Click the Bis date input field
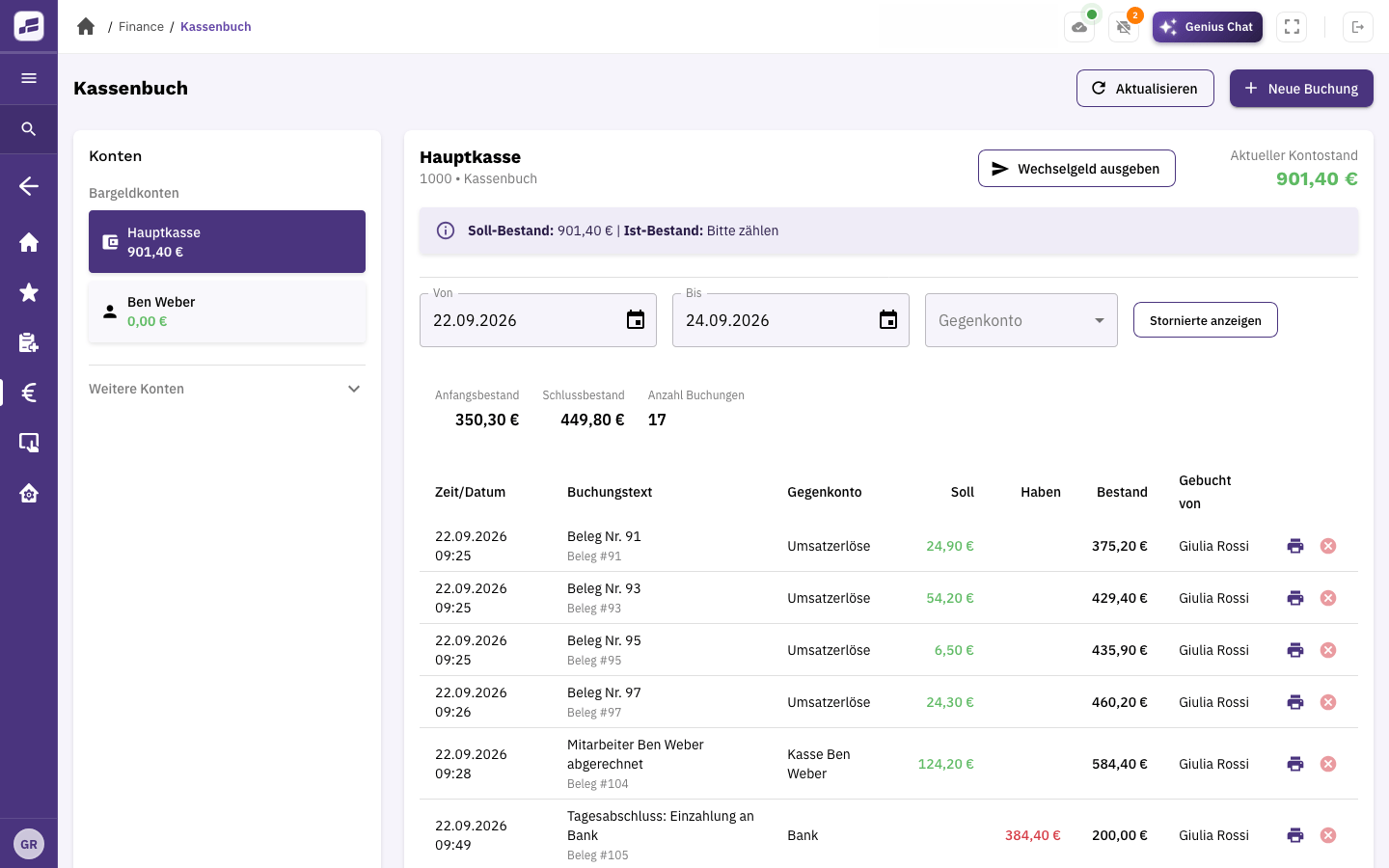The image size is (1389, 868). coord(791,320)
